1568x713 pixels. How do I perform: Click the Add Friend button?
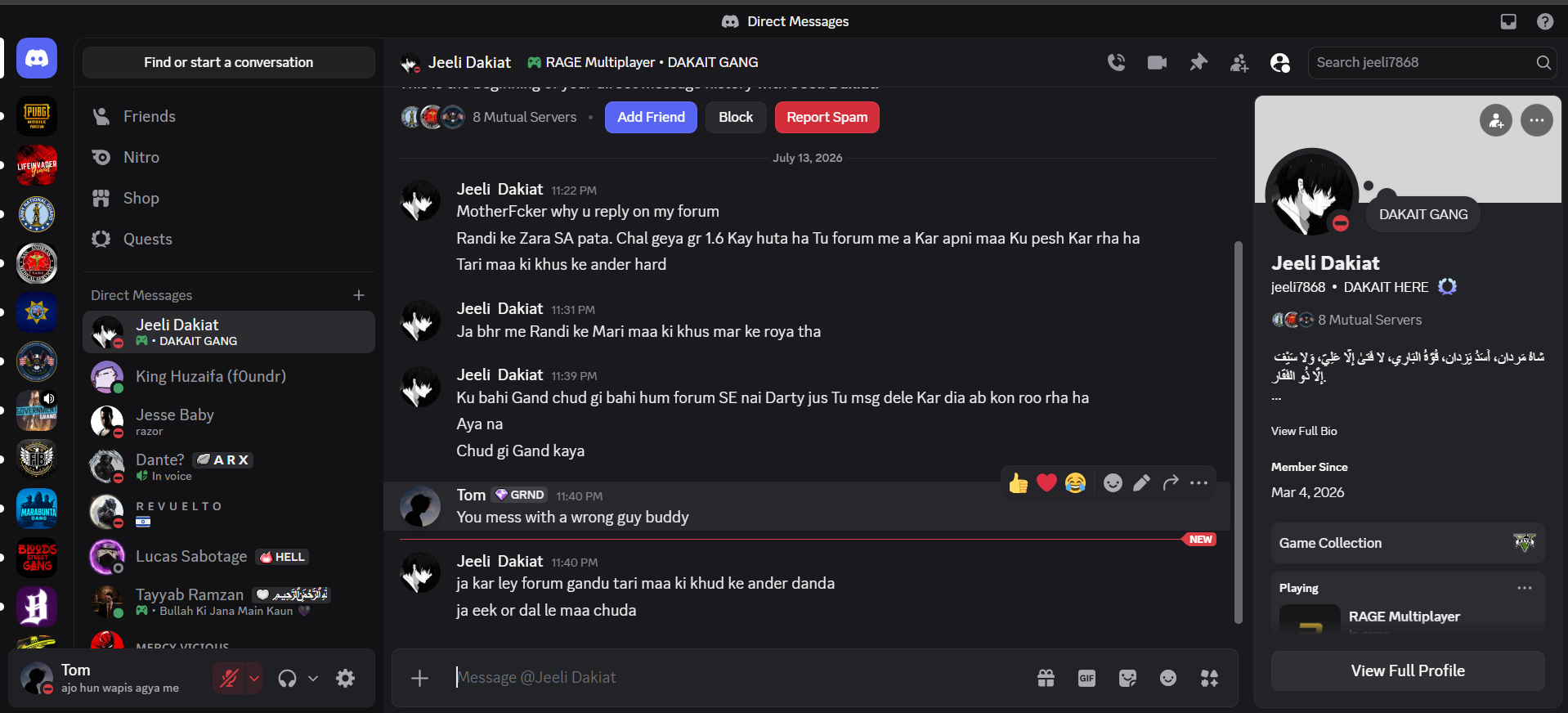click(x=651, y=117)
